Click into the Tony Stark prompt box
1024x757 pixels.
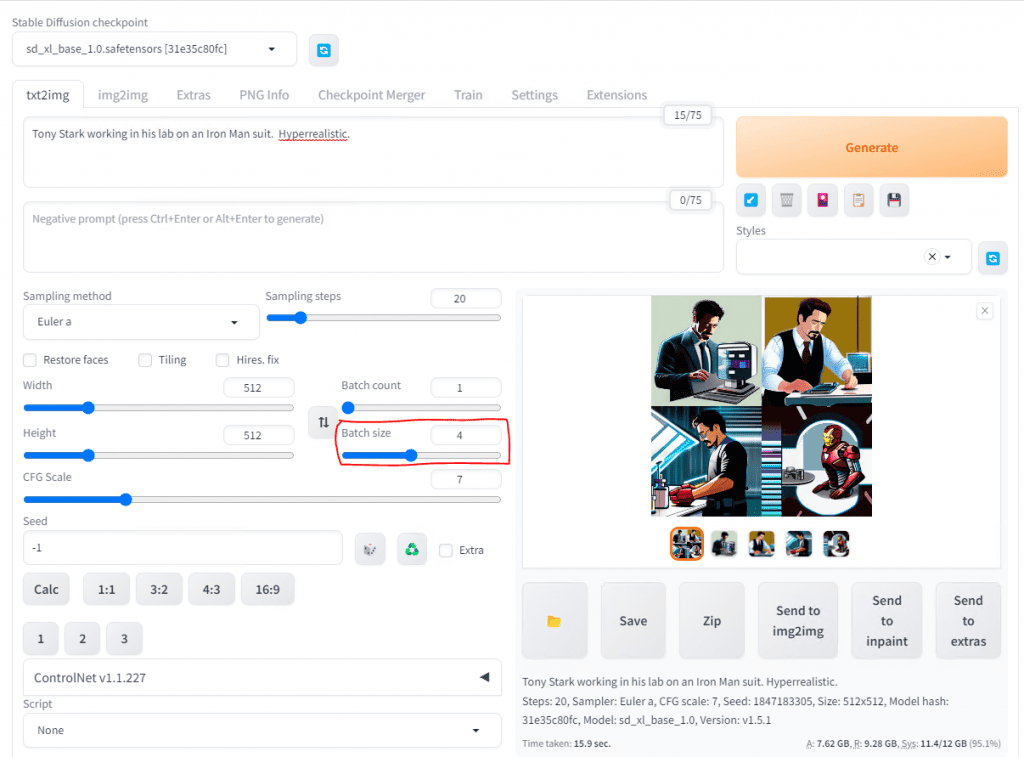tap(374, 152)
